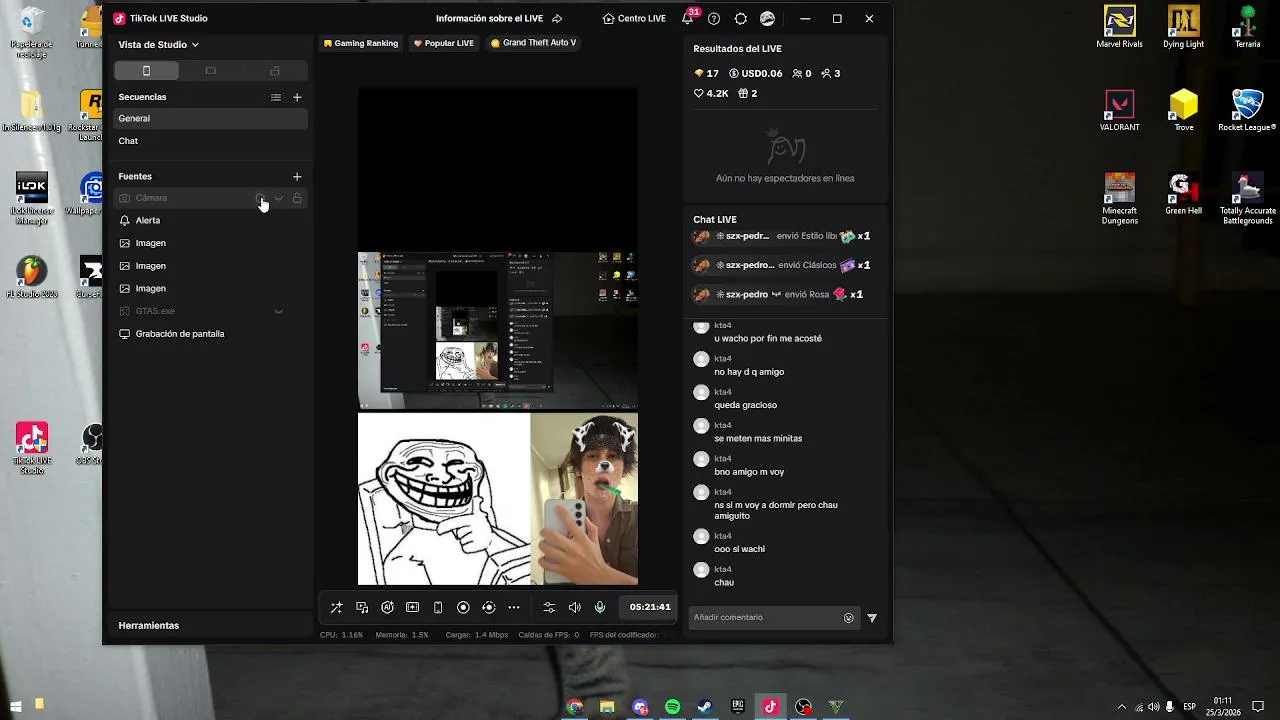Open the emoji picker in comment box
Screen dimensions: 1280x720
(849, 618)
